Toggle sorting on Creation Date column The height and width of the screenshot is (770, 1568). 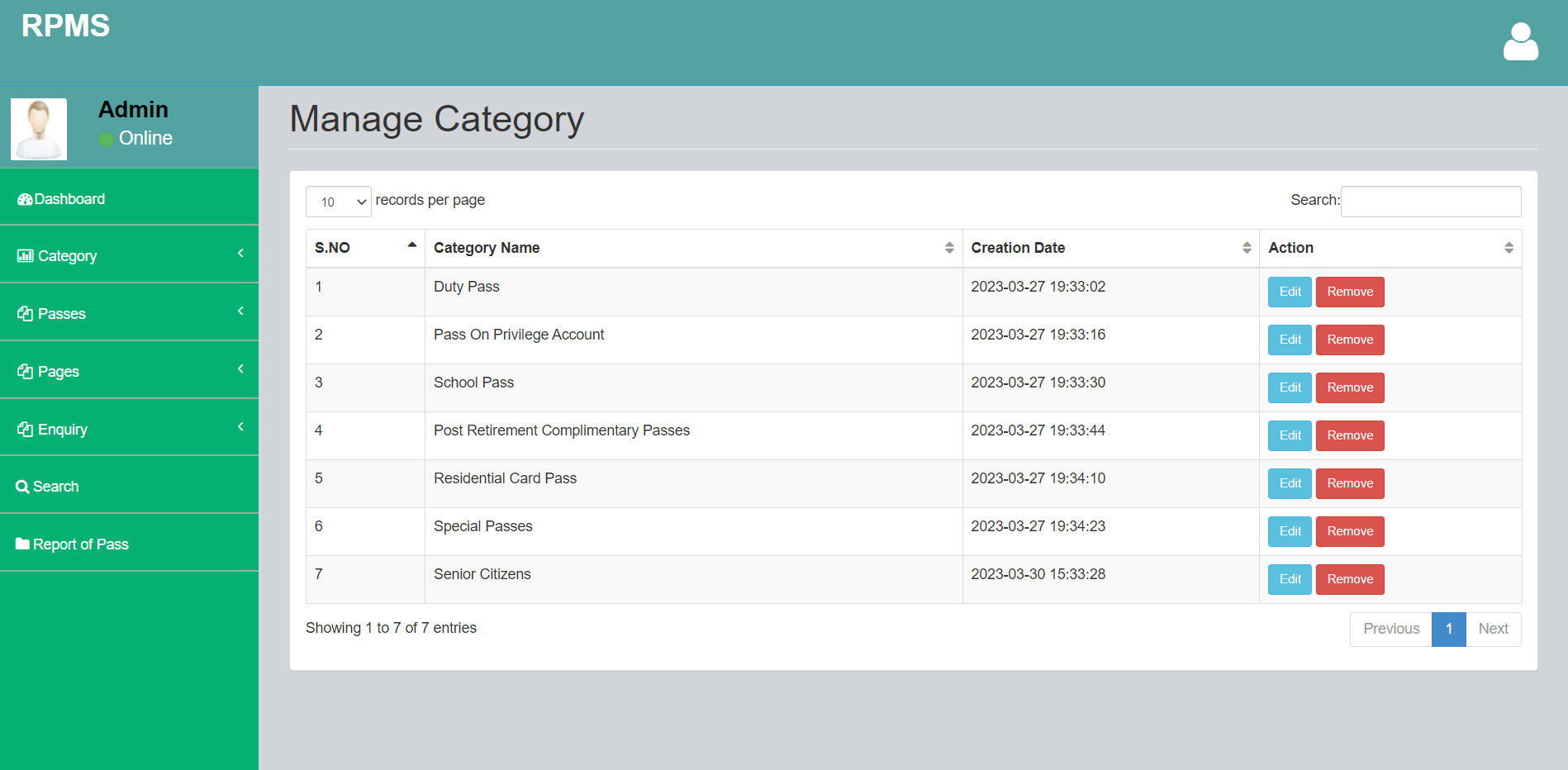1246,248
